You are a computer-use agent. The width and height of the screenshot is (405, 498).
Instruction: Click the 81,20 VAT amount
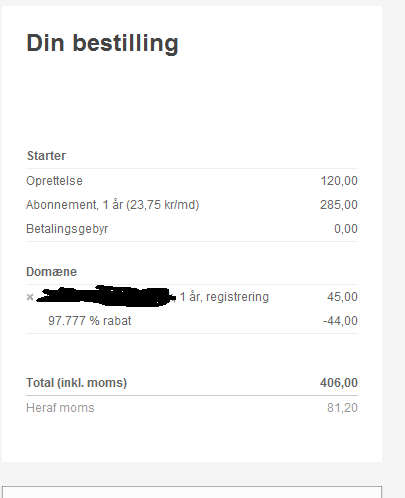(x=342, y=408)
